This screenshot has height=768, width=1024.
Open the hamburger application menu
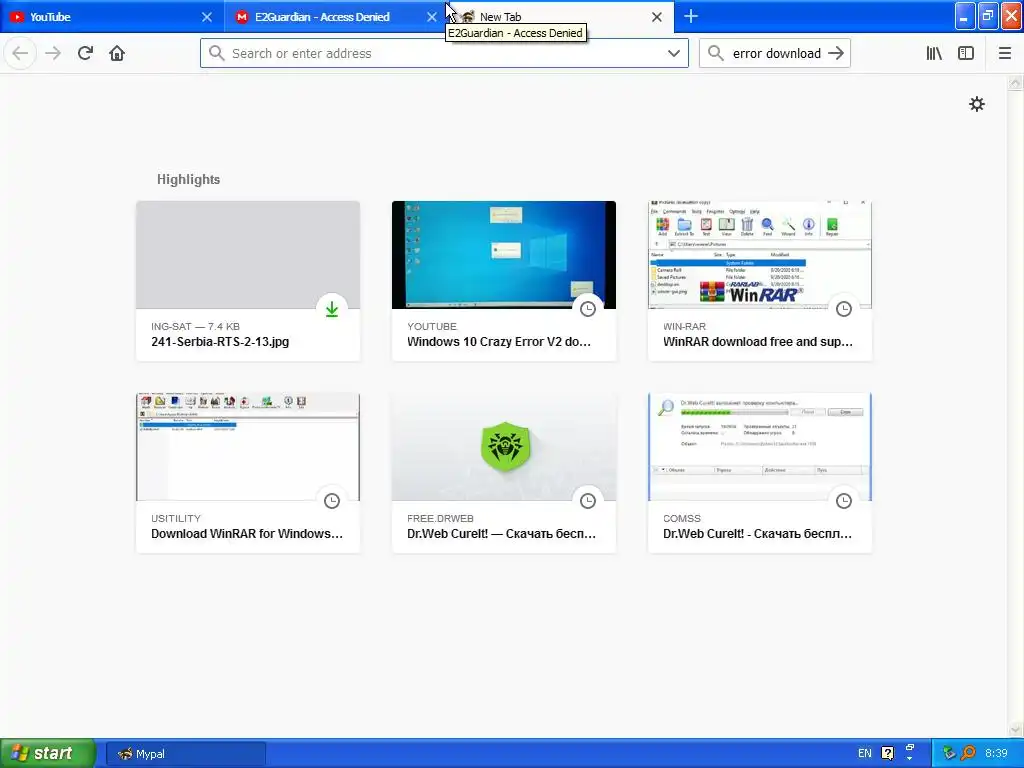pos(1005,53)
